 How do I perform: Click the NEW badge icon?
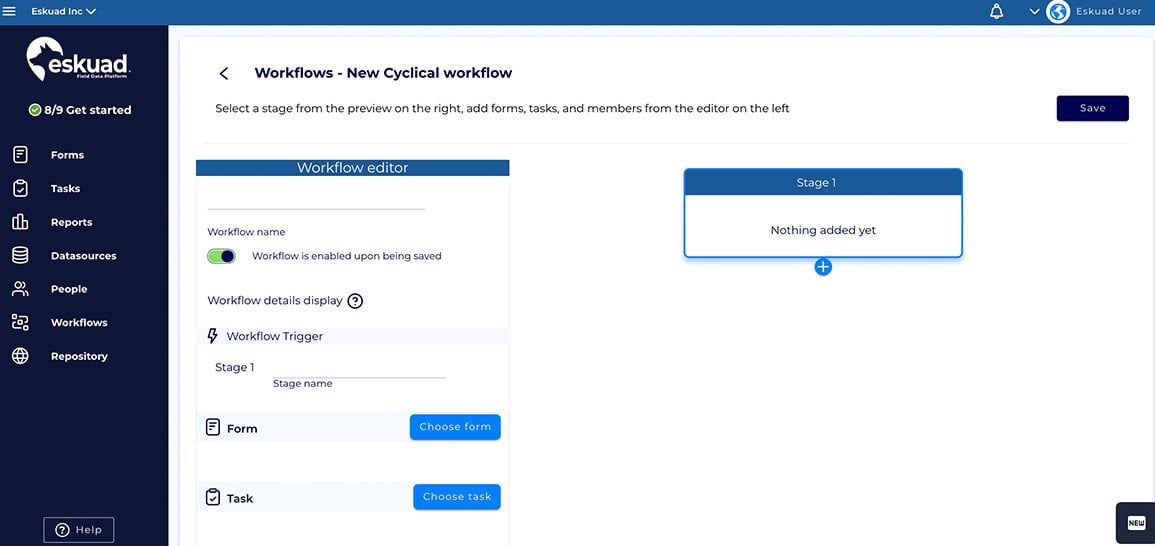point(1136,523)
